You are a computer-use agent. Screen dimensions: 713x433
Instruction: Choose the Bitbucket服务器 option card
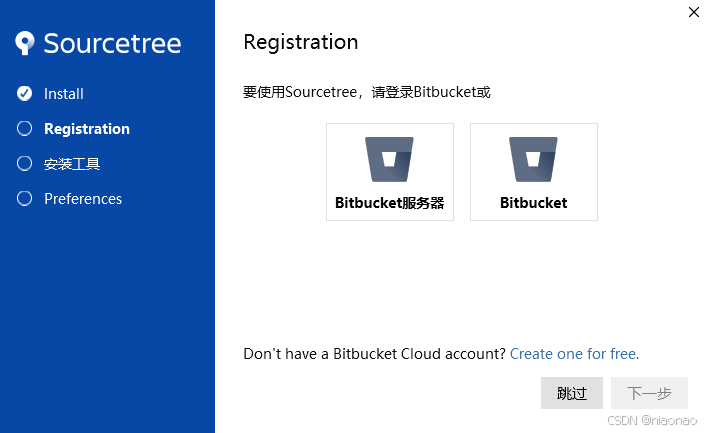click(390, 172)
